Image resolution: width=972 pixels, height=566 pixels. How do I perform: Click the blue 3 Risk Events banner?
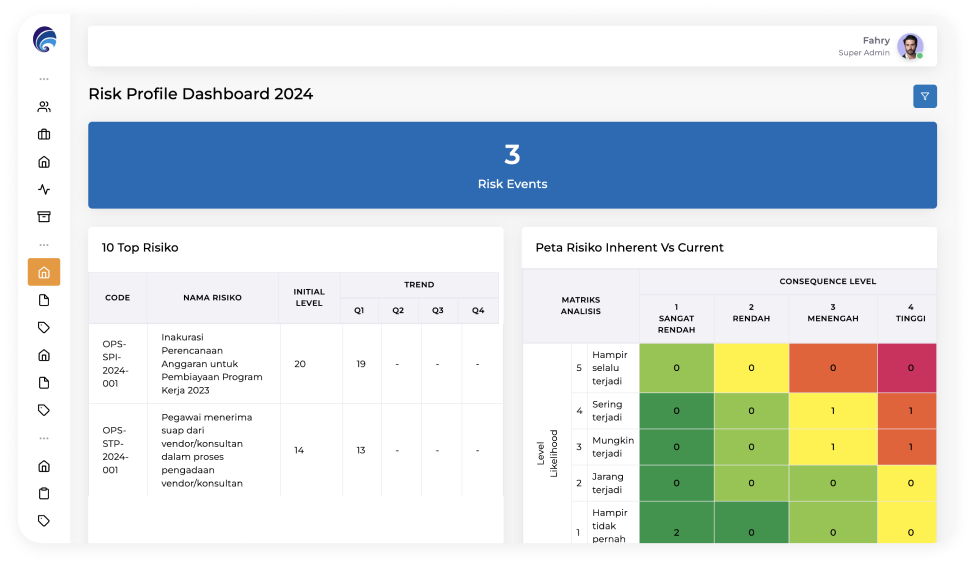512,165
